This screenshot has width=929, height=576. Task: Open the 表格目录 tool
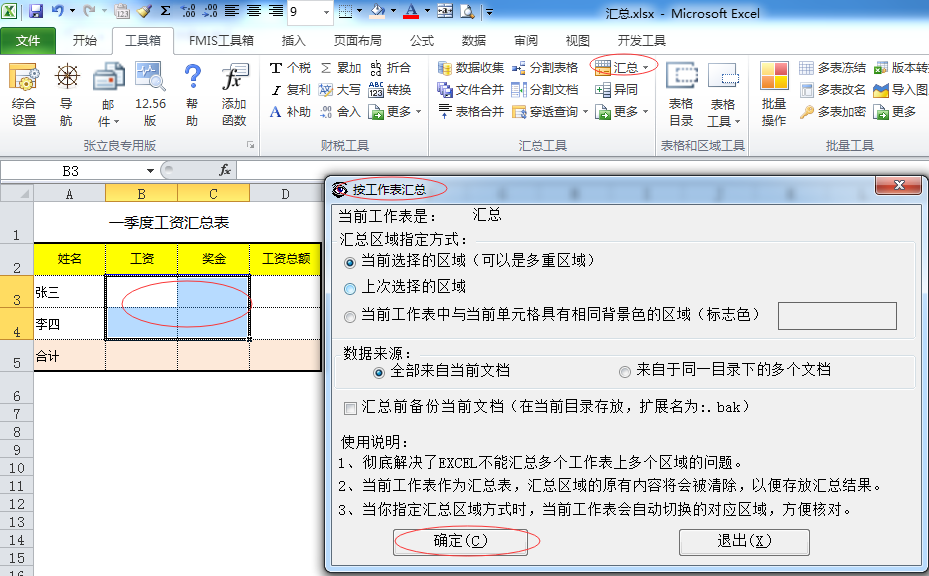pyautogui.click(x=681, y=94)
